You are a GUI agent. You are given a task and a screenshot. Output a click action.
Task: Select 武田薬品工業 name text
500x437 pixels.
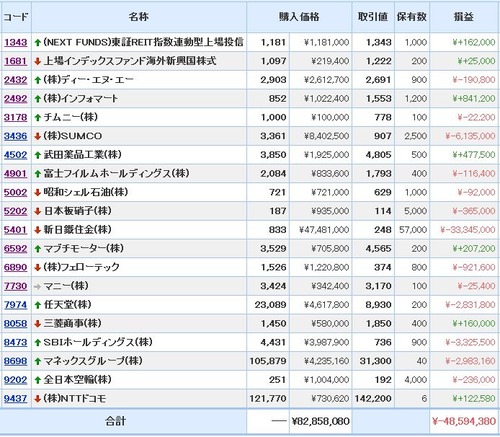tap(83, 155)
